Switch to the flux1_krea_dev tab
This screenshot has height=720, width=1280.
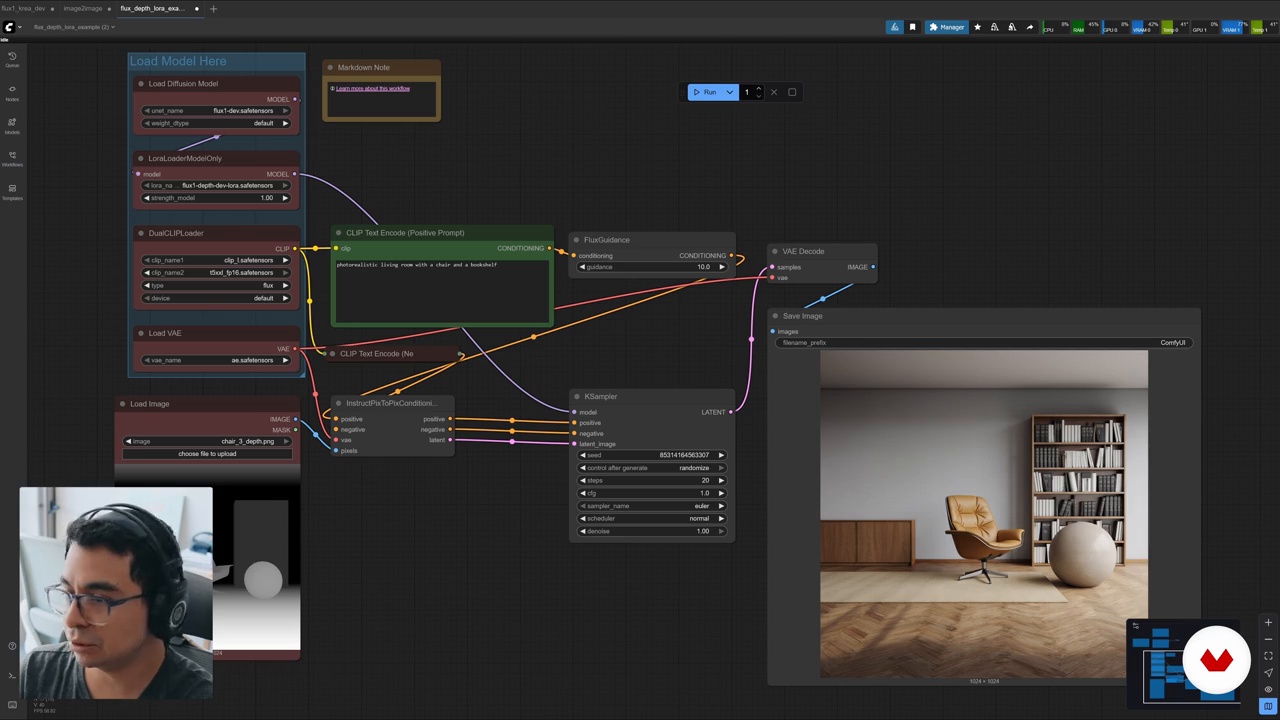pos(24,8)
